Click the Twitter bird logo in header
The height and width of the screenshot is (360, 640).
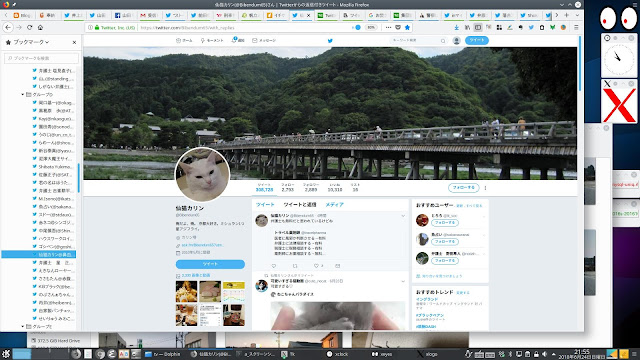[330, 40]
